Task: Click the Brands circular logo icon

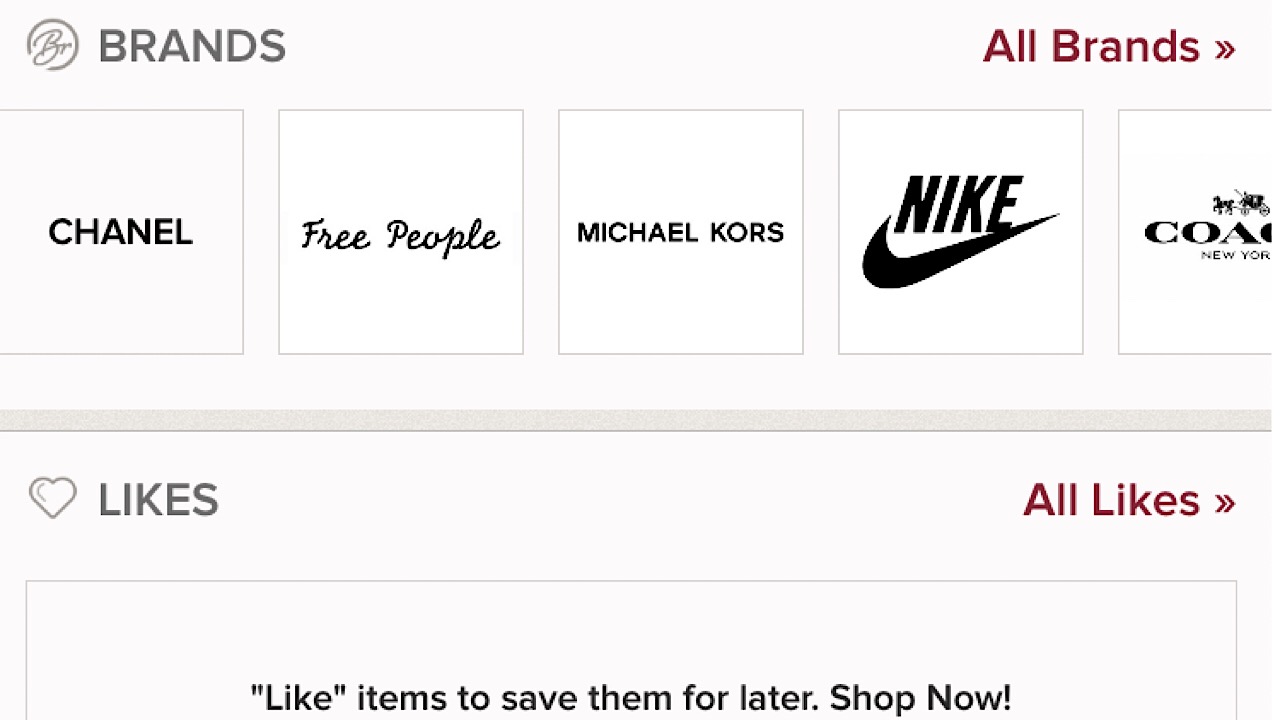Action: pyautogui.click(x=50, y=45)
